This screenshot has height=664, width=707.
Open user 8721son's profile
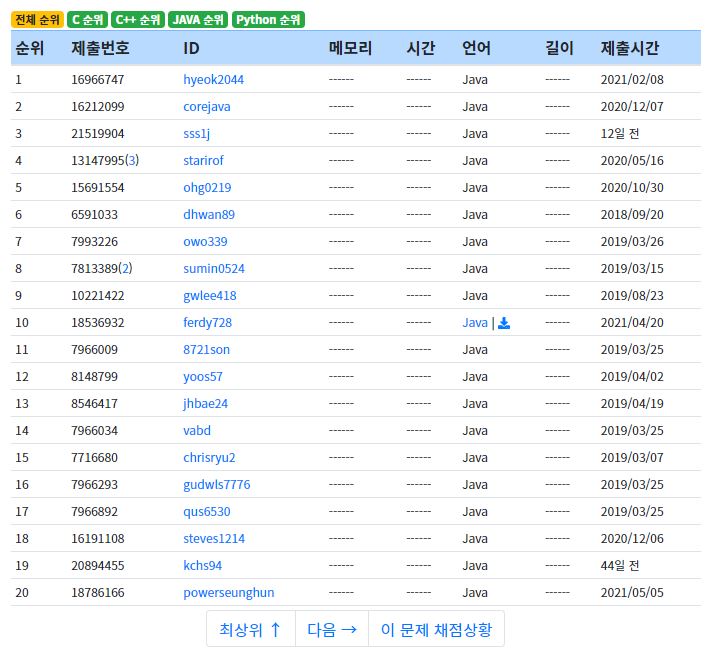click(207, 350)
